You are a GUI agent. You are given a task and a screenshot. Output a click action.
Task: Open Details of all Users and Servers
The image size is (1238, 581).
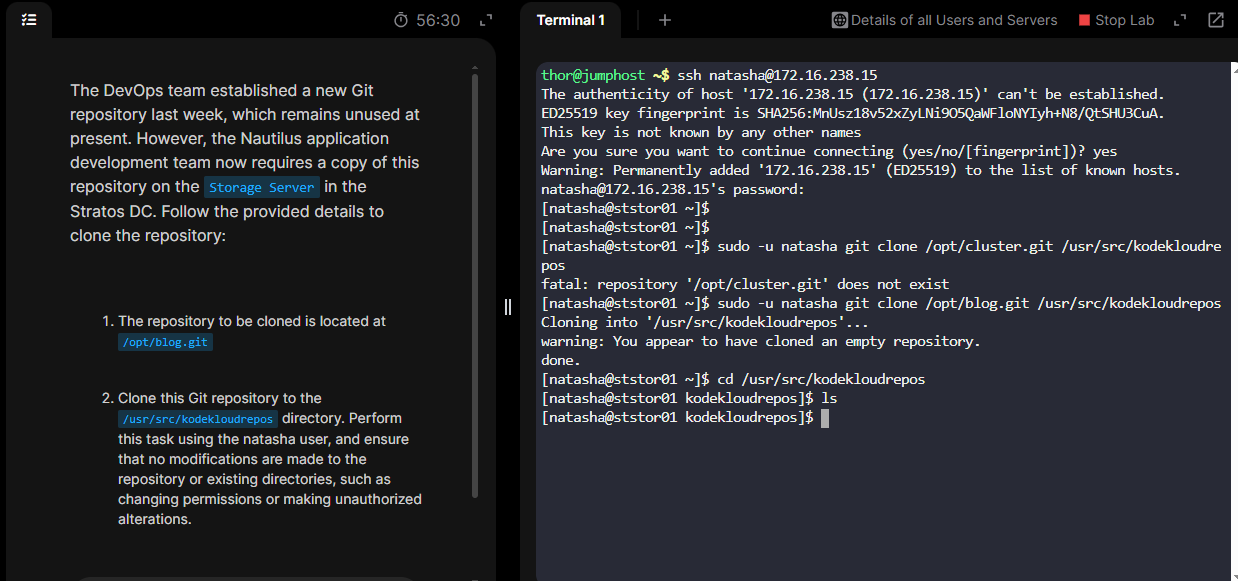click(953, 20)
